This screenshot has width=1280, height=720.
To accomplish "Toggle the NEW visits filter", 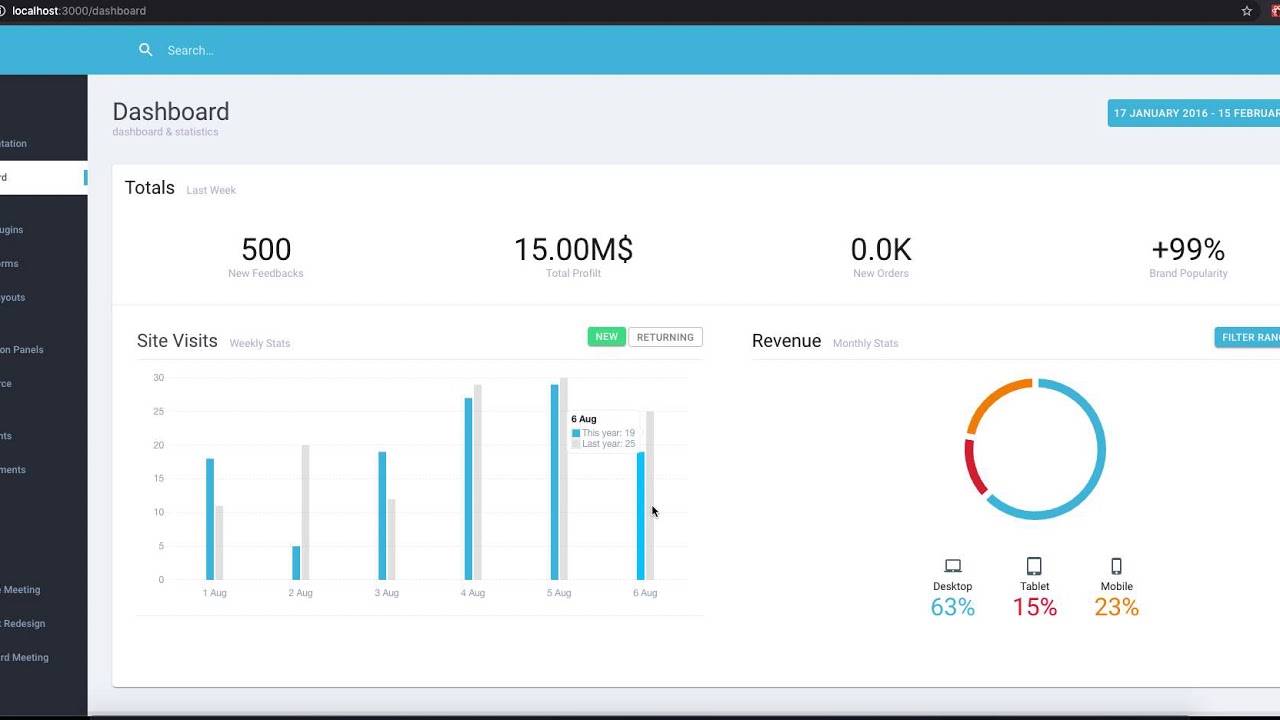I will click(606, 337).
